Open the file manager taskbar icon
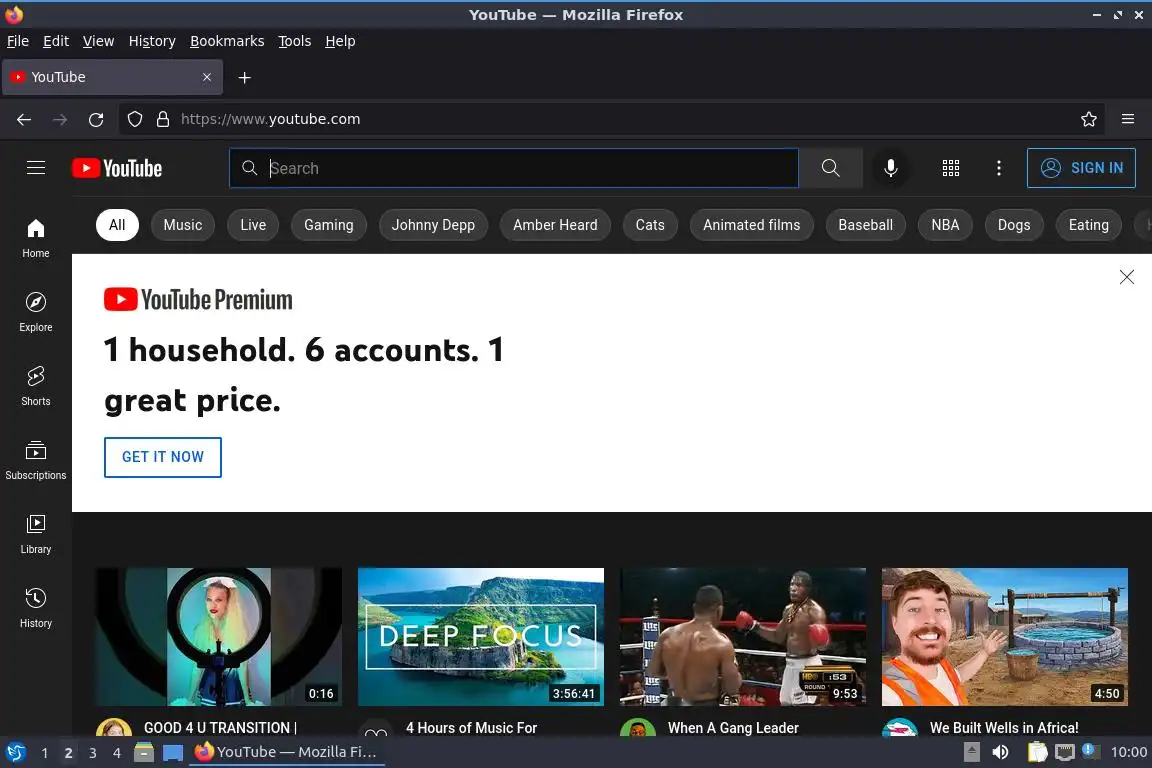Viewport: 1152px width, 768px height. (x=144, y=753)
